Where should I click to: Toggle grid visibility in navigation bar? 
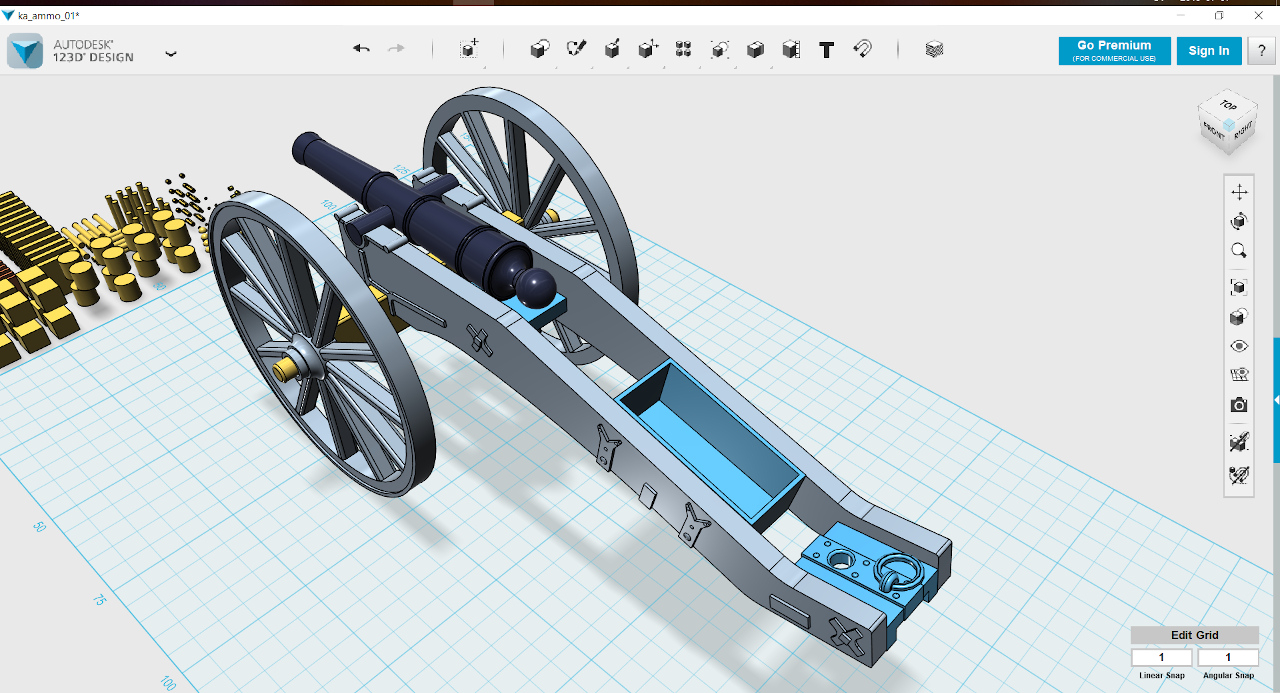pyautogui.click(x=1239, y=376)
